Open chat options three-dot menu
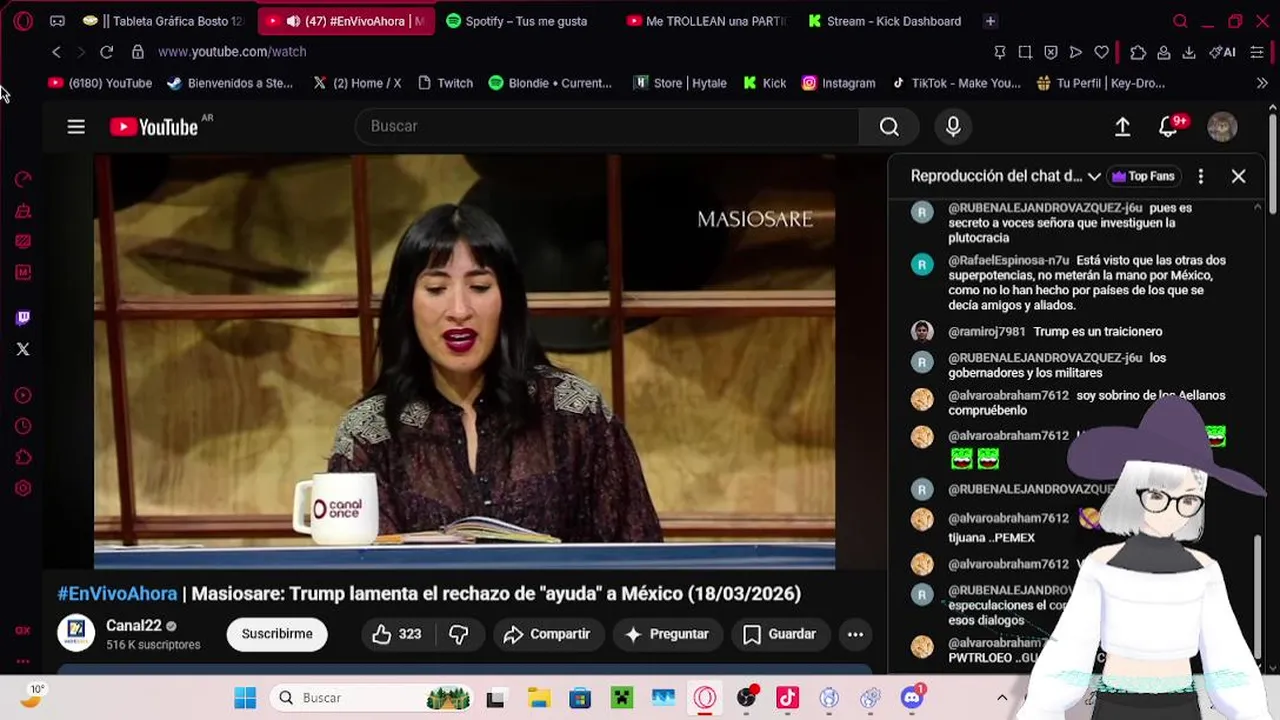Screen dimensions: 1280x720 tap(1201, 176)
